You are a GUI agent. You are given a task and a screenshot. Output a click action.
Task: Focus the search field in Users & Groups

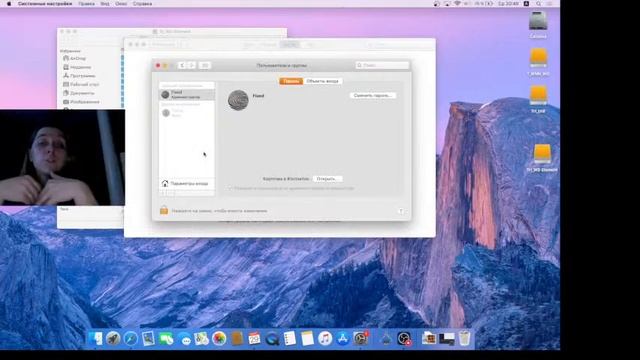point(382,65)
